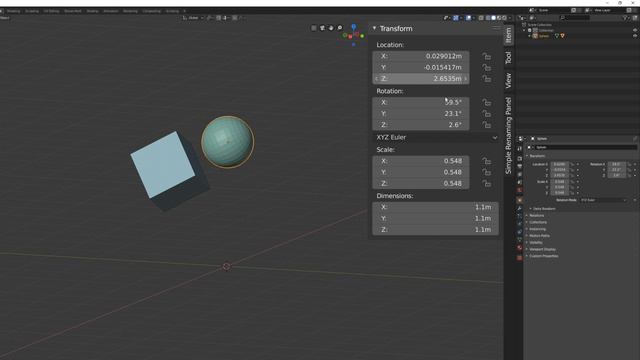Click the zoom magnifier icon in viewport
This screenshot has width=640, height=360.
point(340,28)
